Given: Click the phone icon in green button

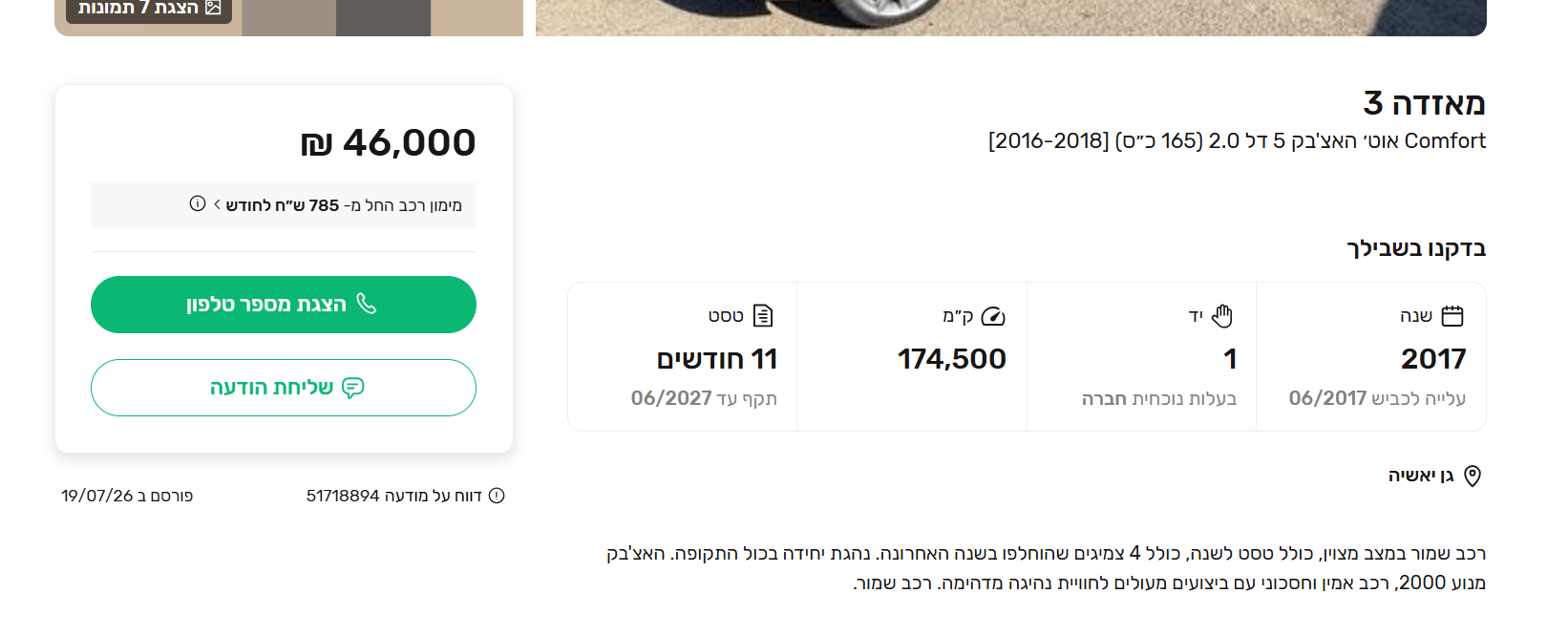Looking at the screenshot, I should click(367, 304).
